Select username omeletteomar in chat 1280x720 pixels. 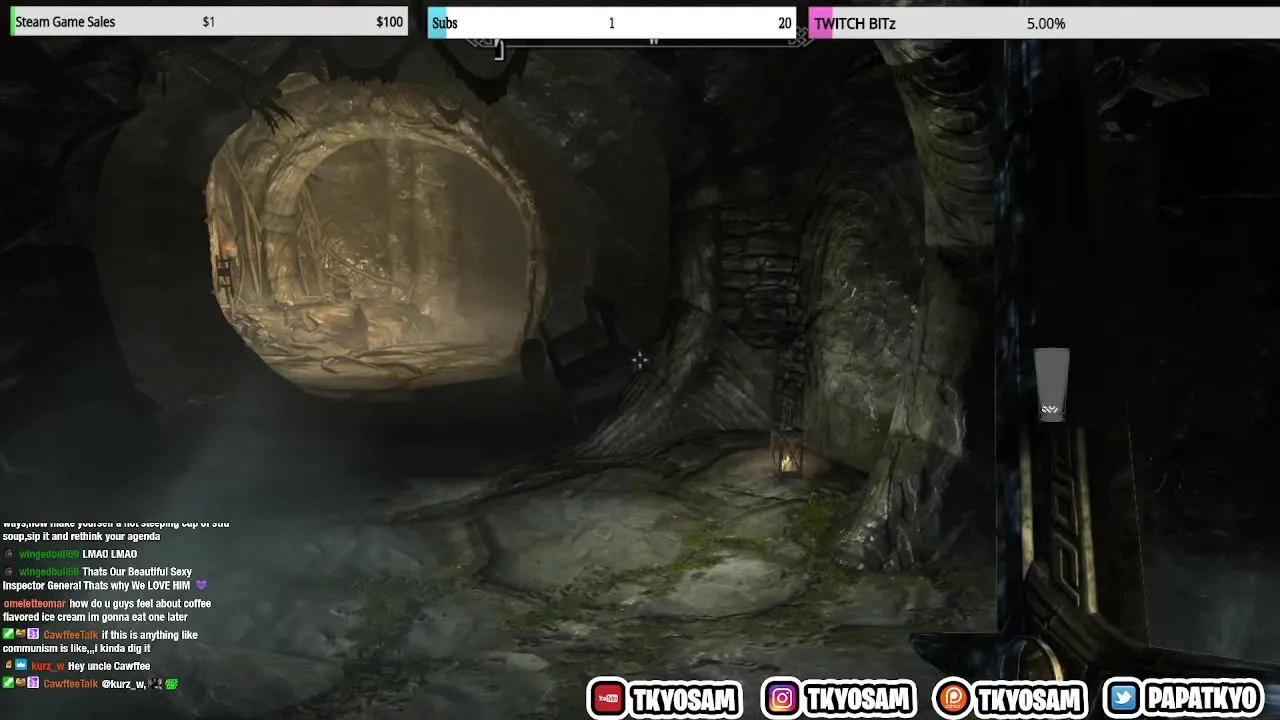coord(34,604)
